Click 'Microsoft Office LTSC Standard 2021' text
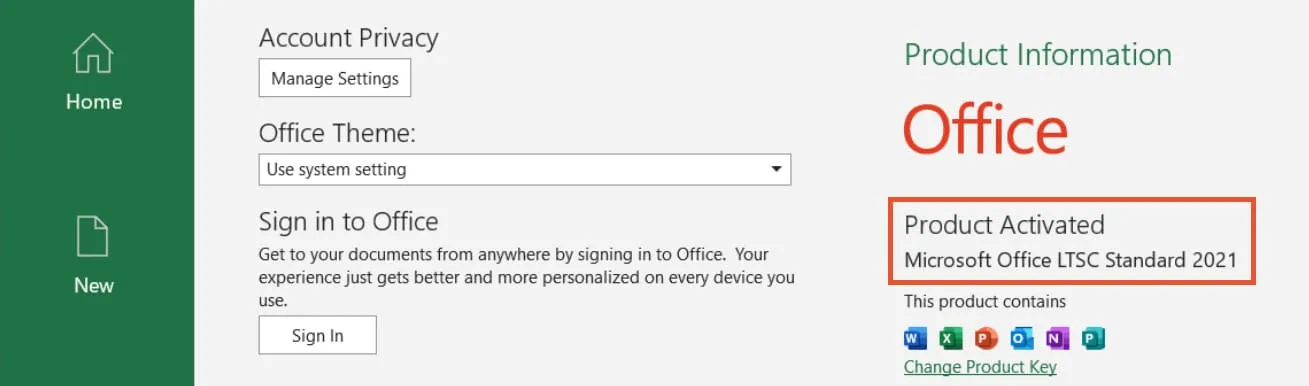1309x386 pixels. click(1070, 260)
